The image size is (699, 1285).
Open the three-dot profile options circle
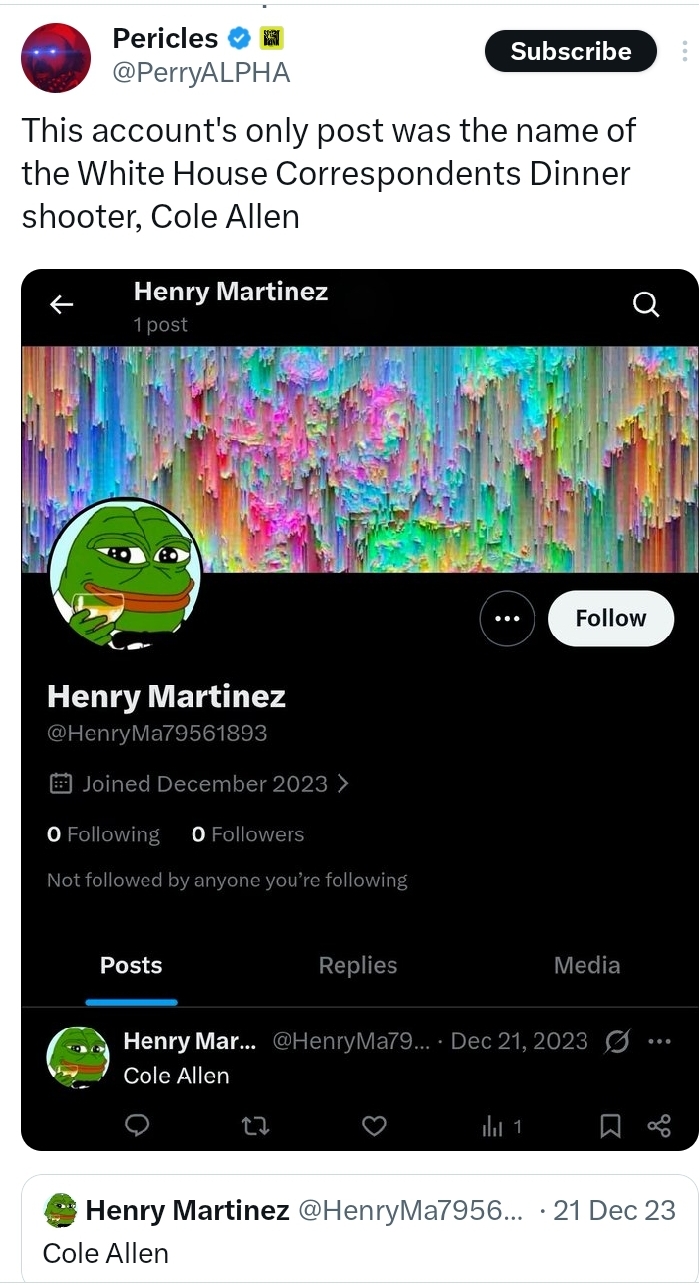click(x=507, y=619)
